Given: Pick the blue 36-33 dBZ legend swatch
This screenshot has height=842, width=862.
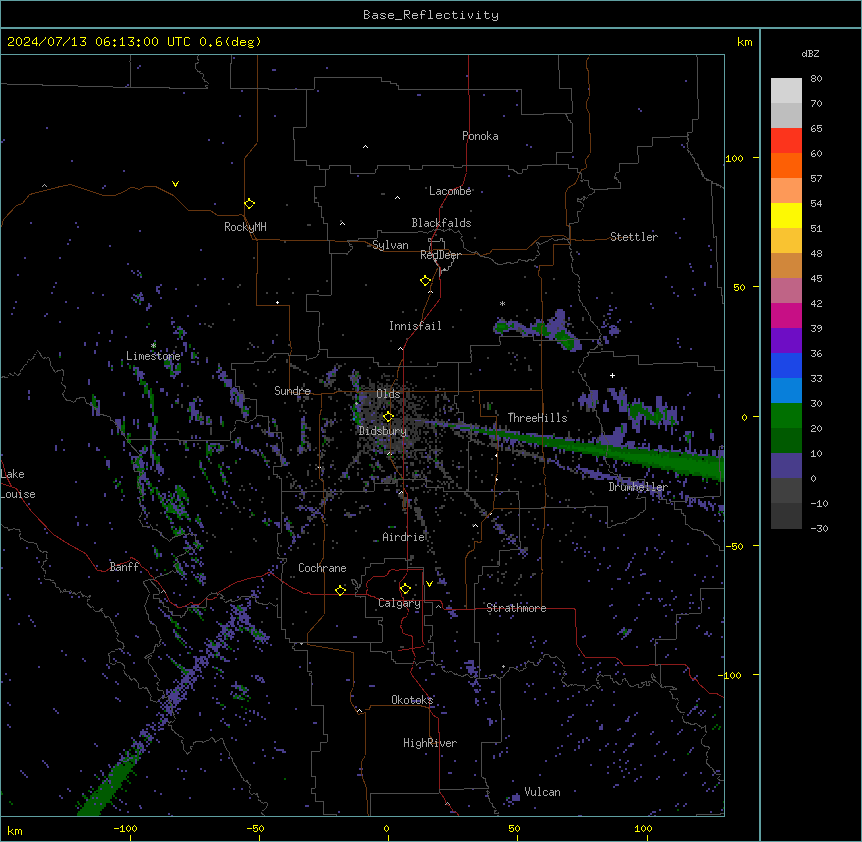Looking at the screenshot, I should coord(786,365).
